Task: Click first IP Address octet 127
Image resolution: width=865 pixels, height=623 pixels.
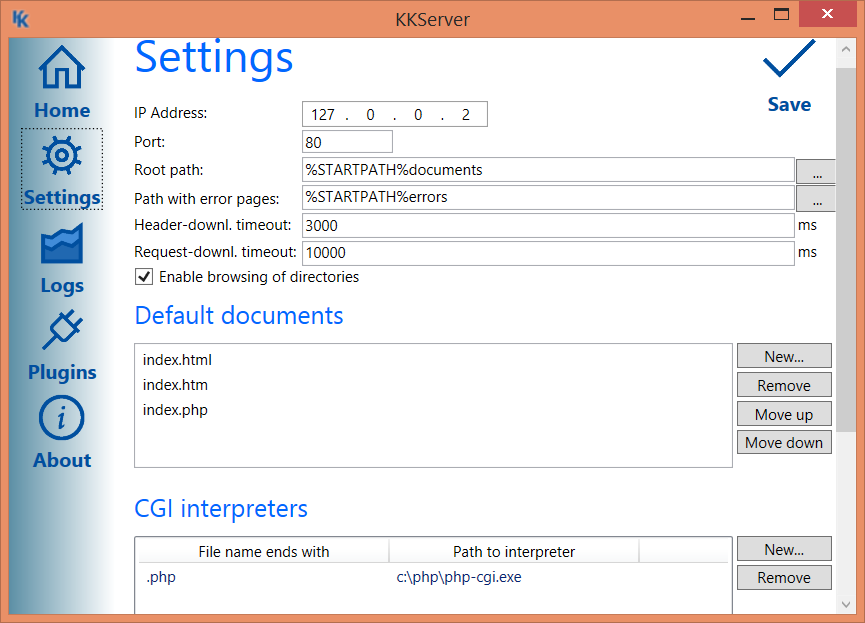Action: (x=323, y=115)
